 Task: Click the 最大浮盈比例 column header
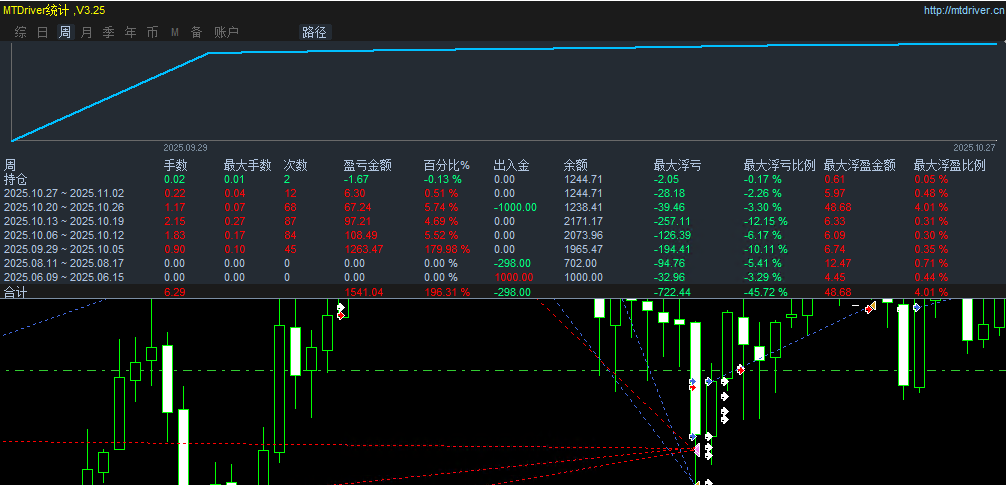[949, 166]
